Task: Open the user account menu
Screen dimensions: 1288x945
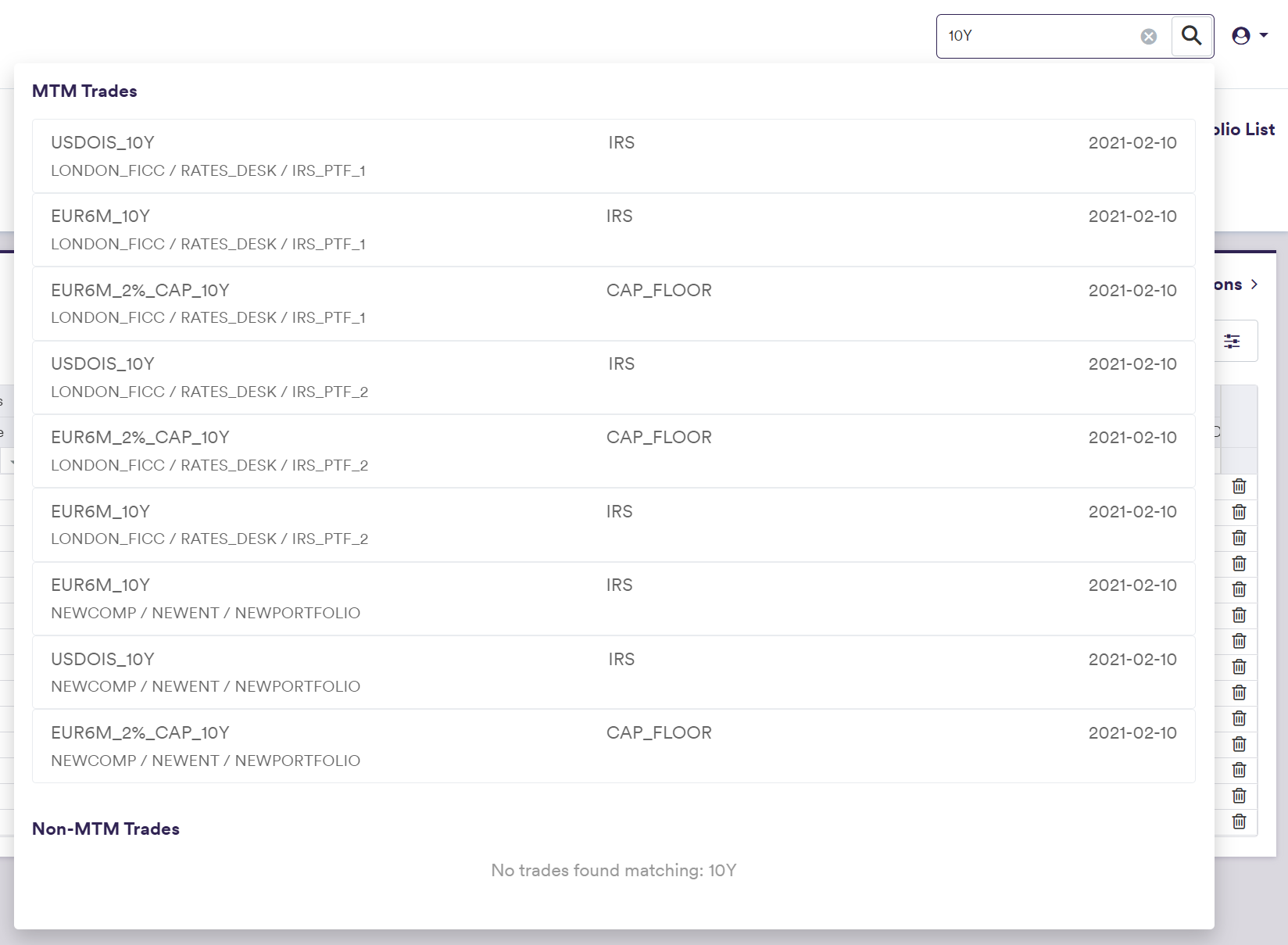Action: tap(1249, 36)
